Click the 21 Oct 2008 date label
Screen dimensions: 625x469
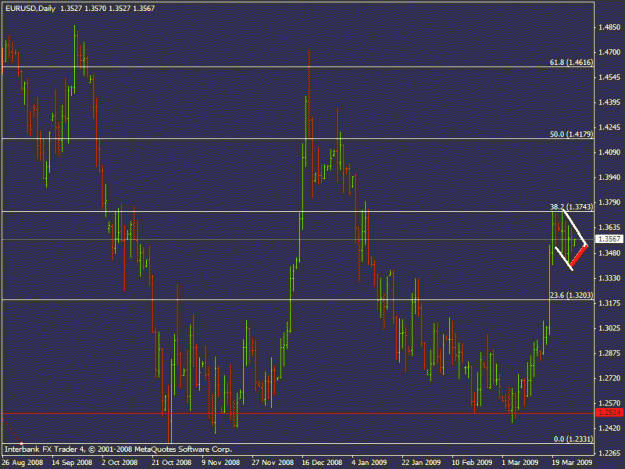point(171,463)
